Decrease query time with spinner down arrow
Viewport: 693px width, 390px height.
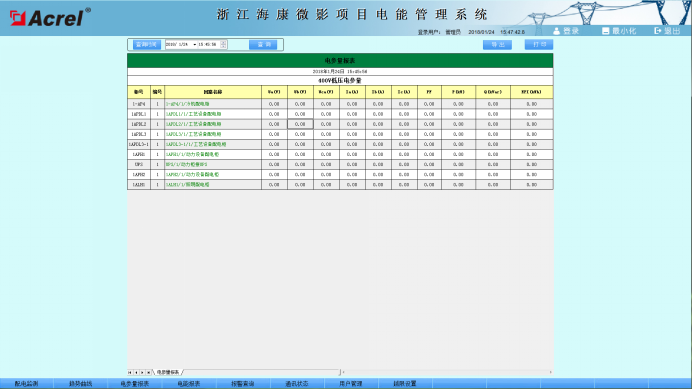[223, 46]
